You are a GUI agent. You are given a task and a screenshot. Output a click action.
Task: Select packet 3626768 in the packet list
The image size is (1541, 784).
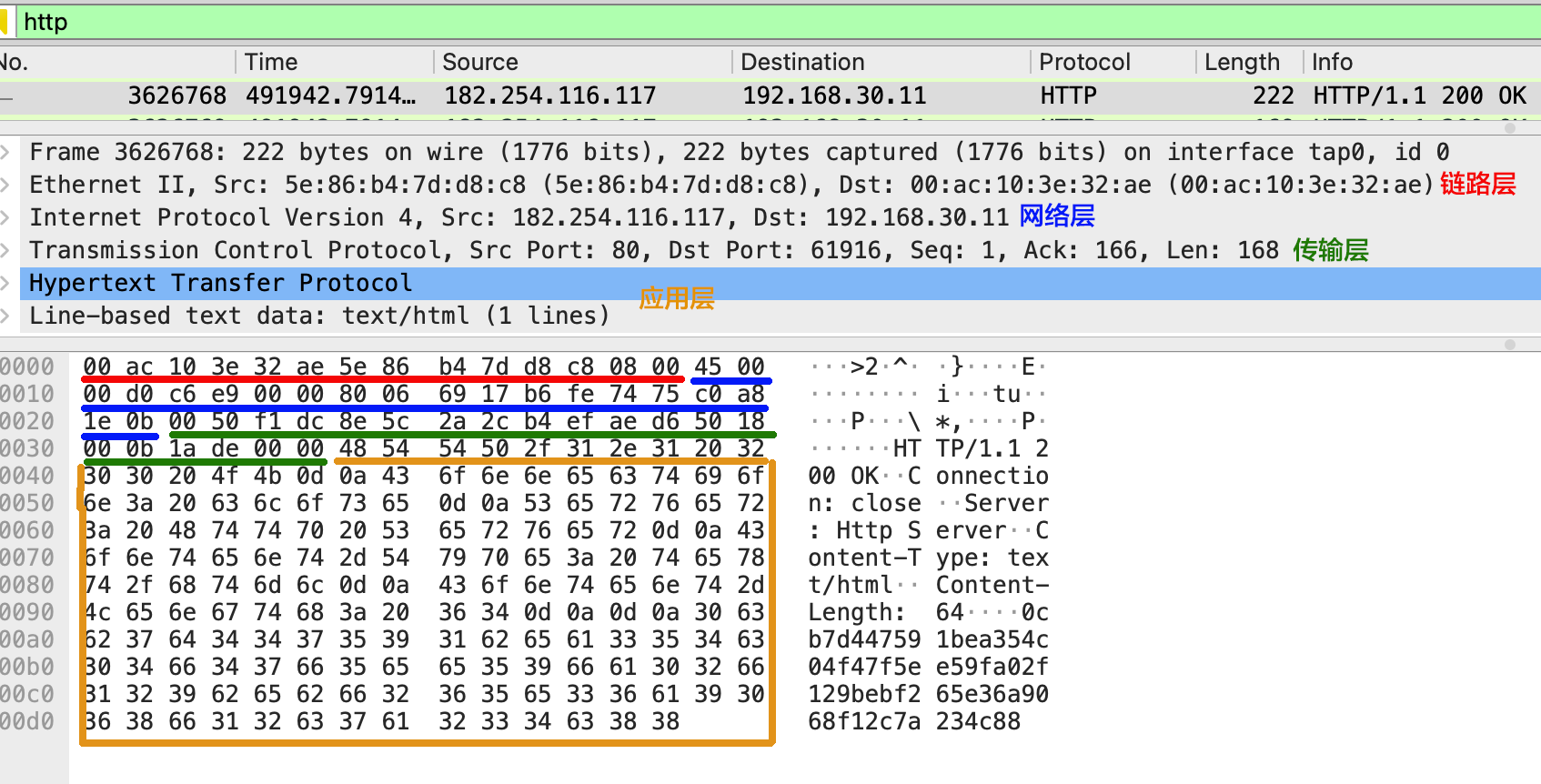[x=770, y=95]
